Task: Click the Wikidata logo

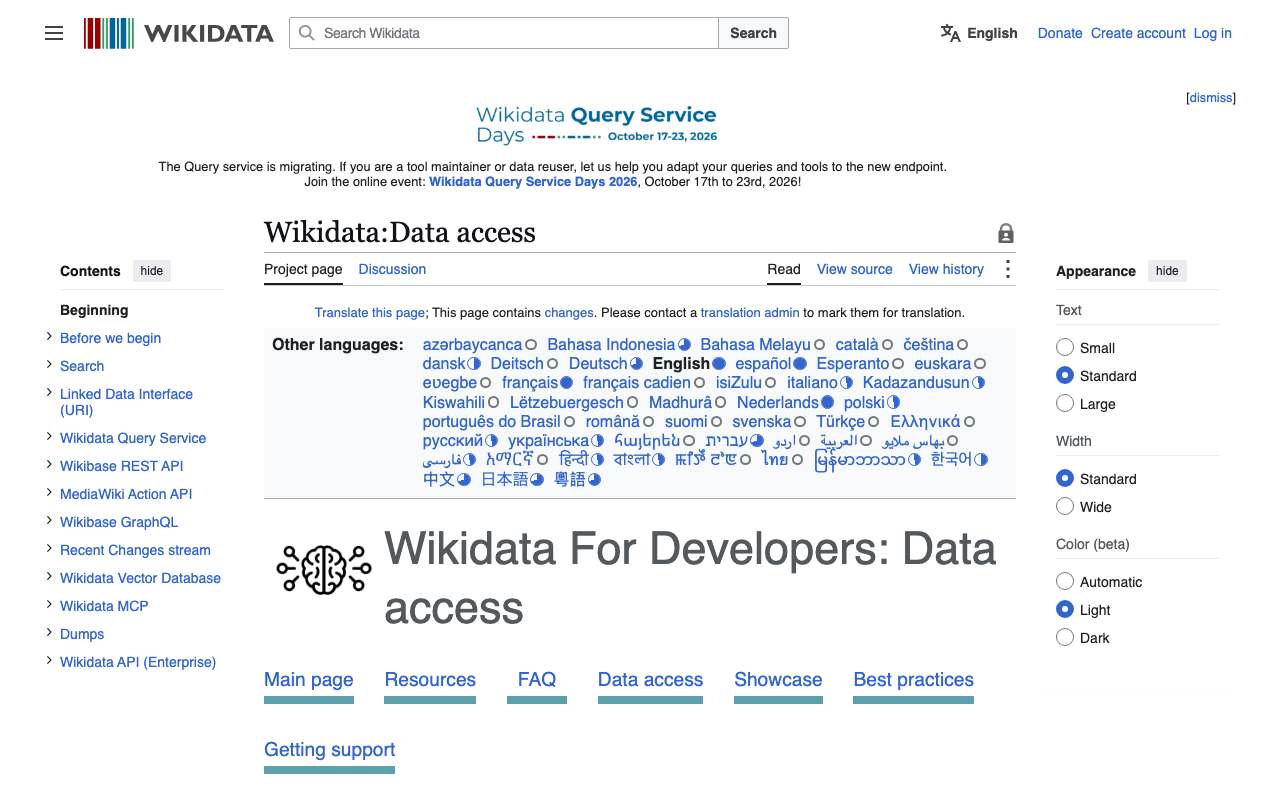Action: coord(179,33)
